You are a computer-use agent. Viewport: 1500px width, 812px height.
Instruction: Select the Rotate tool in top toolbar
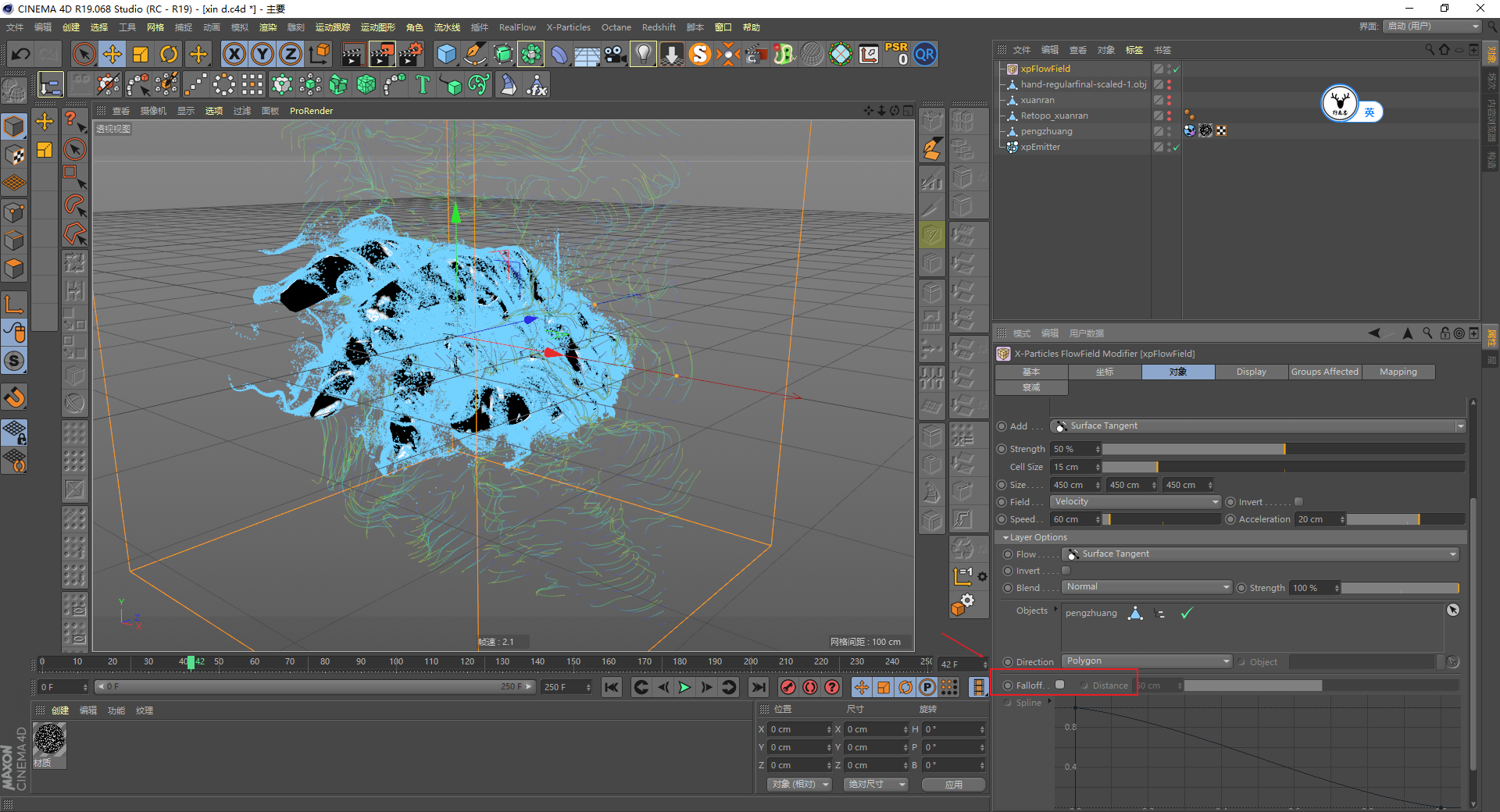[x=169, y=55]
